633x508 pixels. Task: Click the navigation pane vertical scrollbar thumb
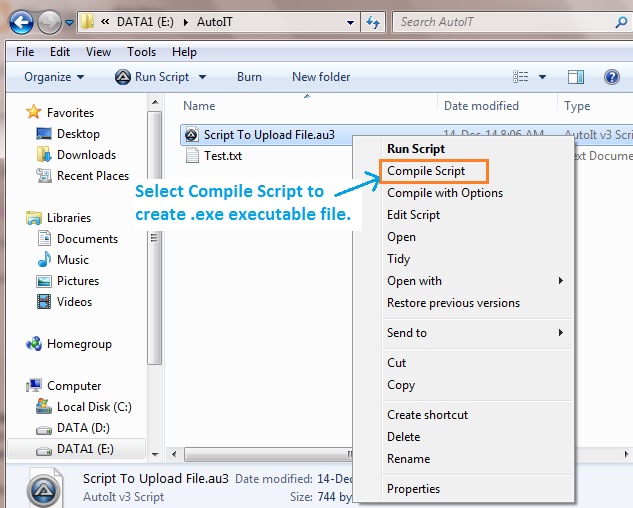click(x=155, y=238)
